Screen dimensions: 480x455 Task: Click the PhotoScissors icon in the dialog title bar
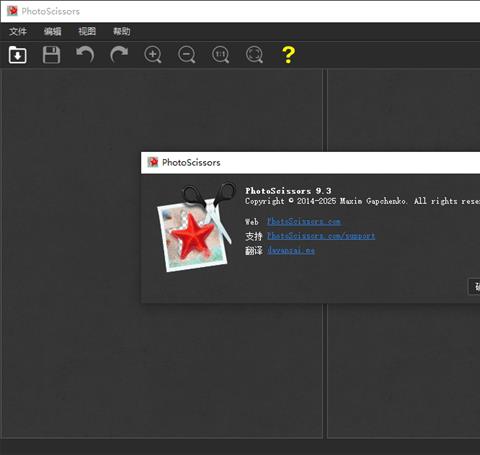[x=153, y=162]
